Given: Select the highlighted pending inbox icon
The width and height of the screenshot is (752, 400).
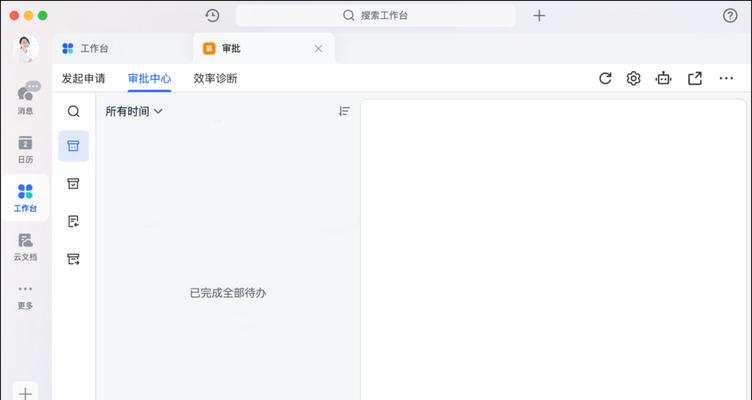Looking at the screenshot, I should (73, 146).
